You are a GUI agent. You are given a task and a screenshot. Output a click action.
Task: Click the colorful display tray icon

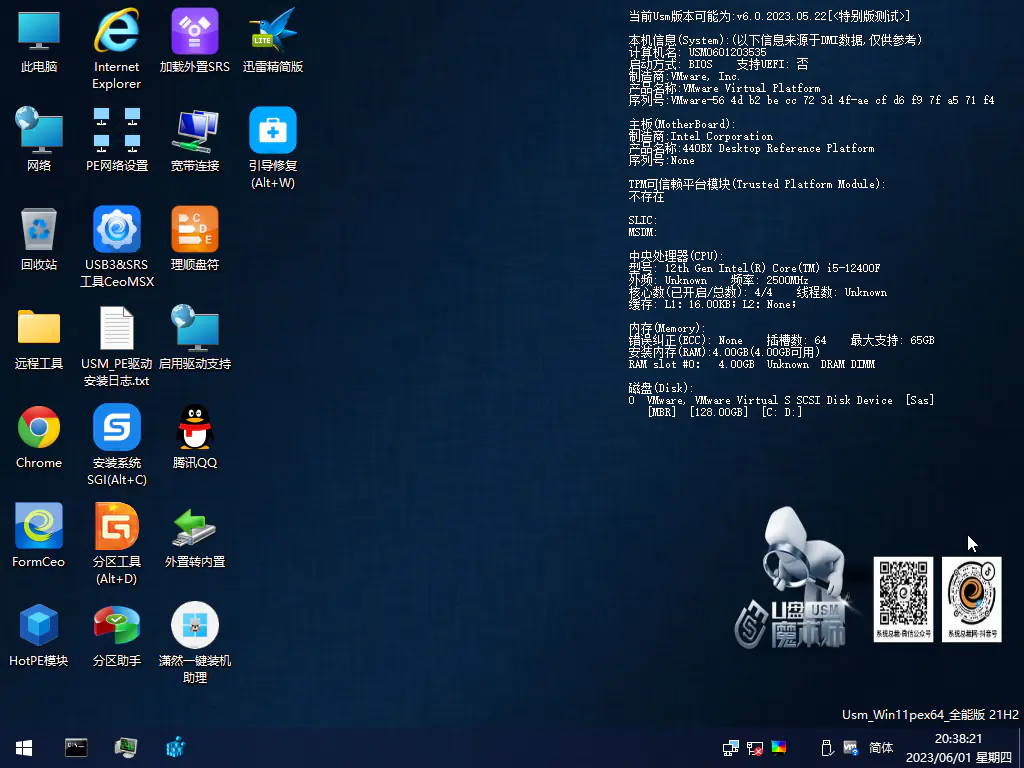pyautogui.click(x=779, y=747)
